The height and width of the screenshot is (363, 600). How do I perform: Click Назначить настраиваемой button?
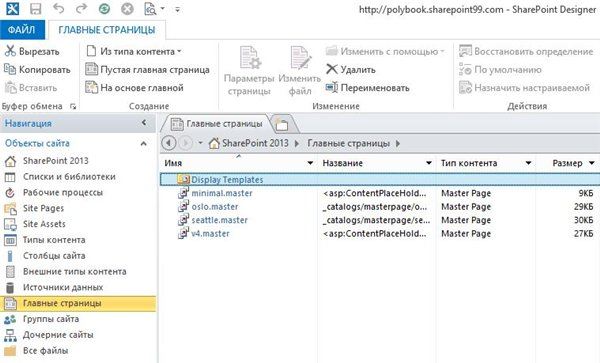525,88
